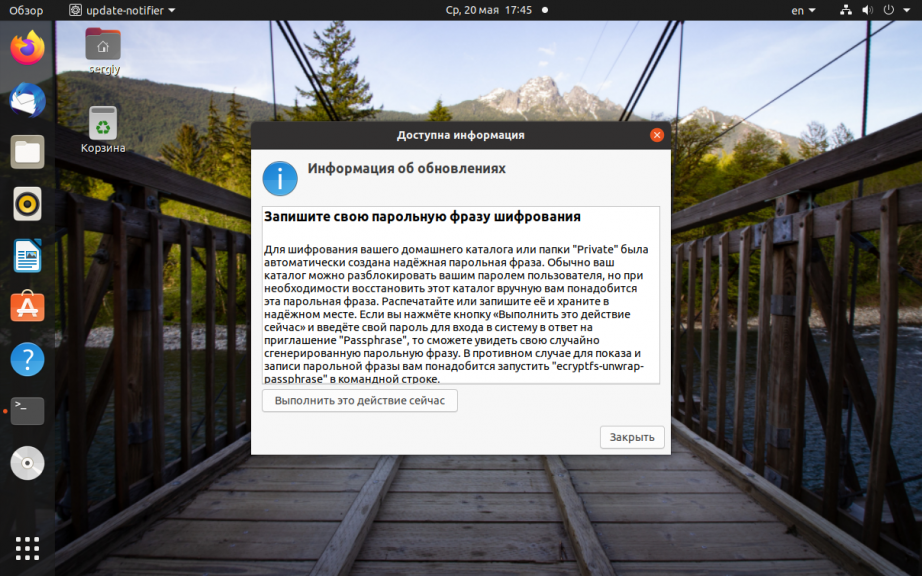Open the Help icon in dock
Viewport: 922px width, 576px height.
pyautogui.click(x=27, y=359)
